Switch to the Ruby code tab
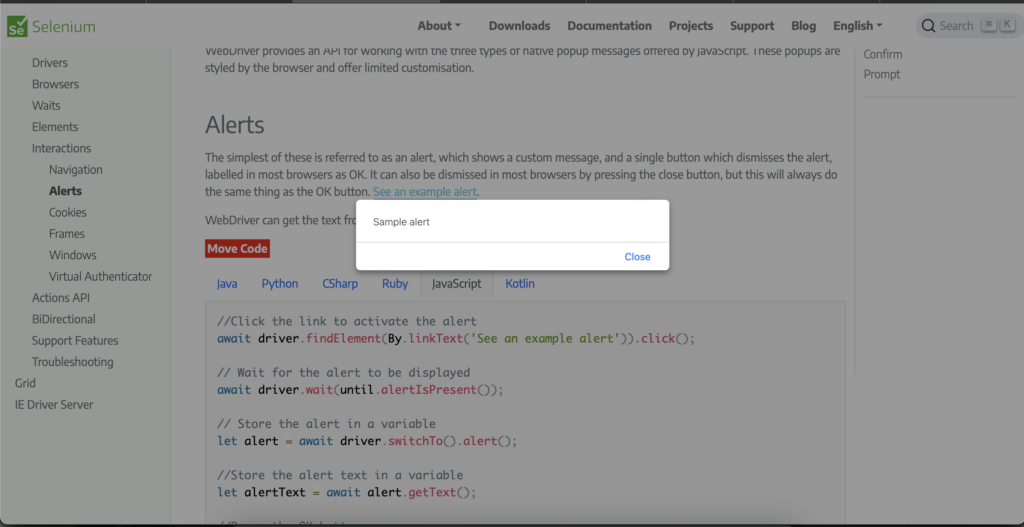 (x=395, y=283)
